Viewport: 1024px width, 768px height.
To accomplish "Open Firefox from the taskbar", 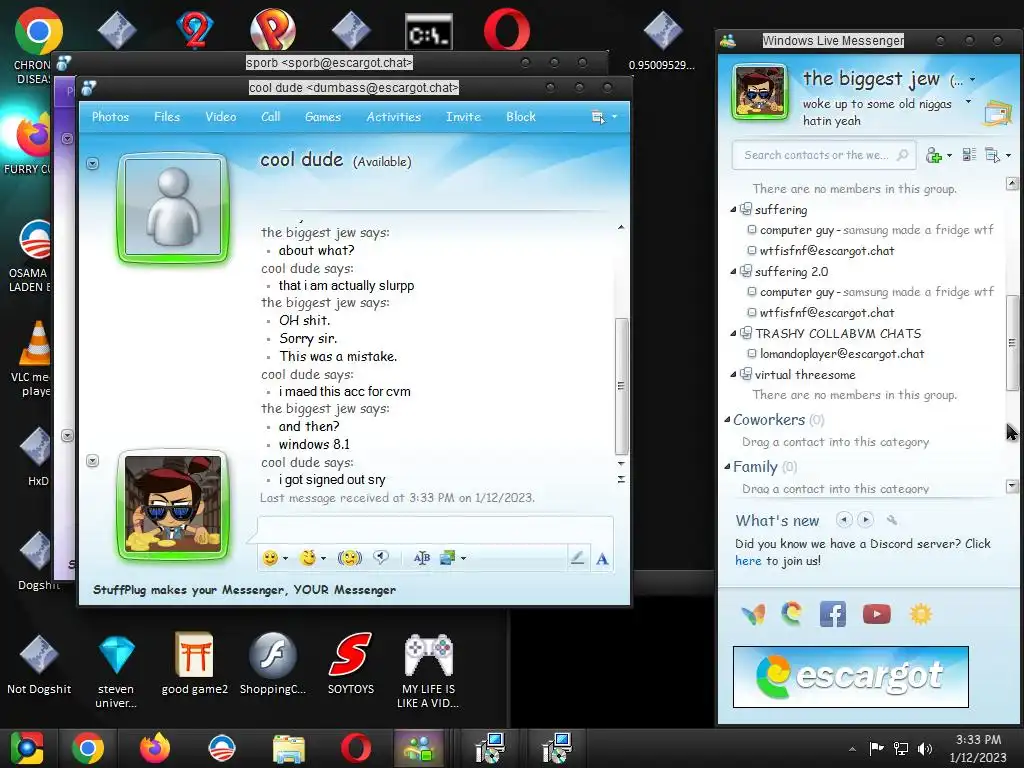I will pos(155,748).
